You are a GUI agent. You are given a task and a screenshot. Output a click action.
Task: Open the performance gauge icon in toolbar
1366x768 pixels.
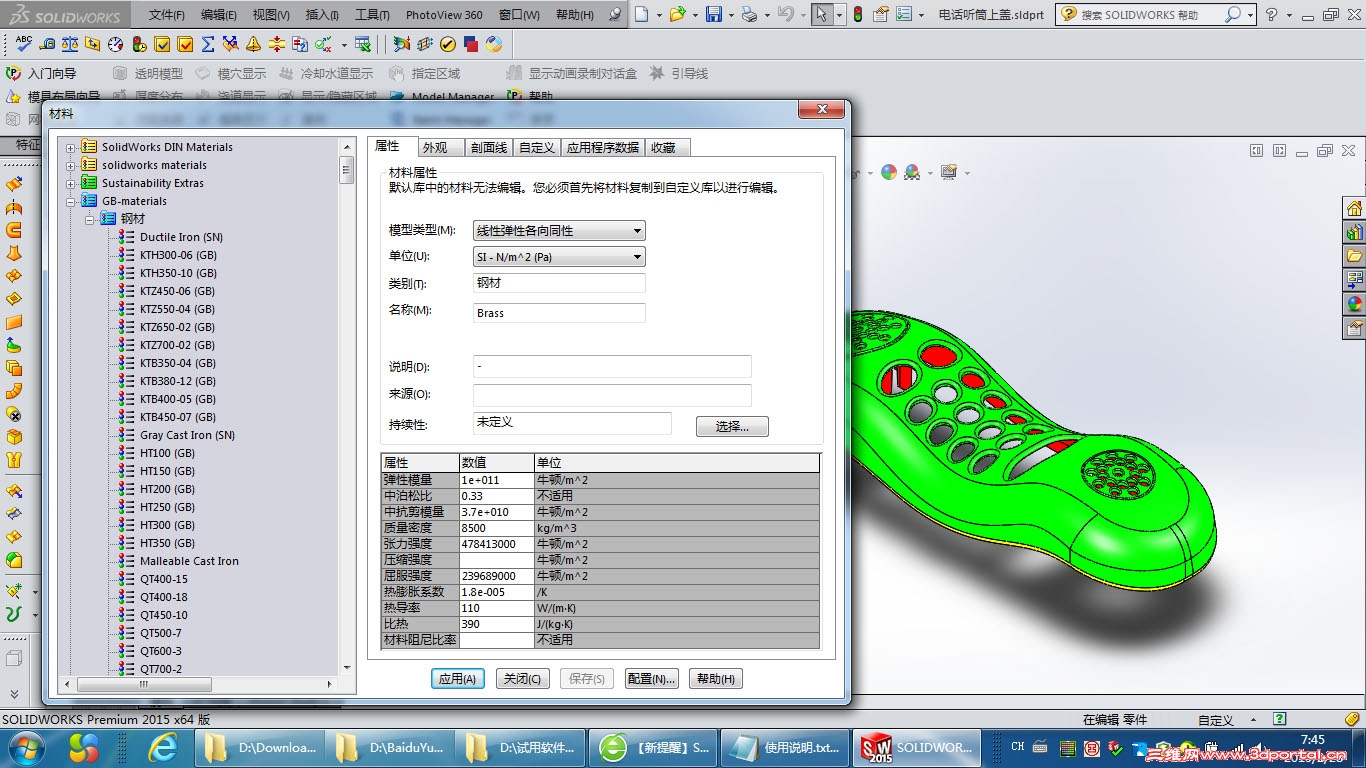click(x=116, y=44)
